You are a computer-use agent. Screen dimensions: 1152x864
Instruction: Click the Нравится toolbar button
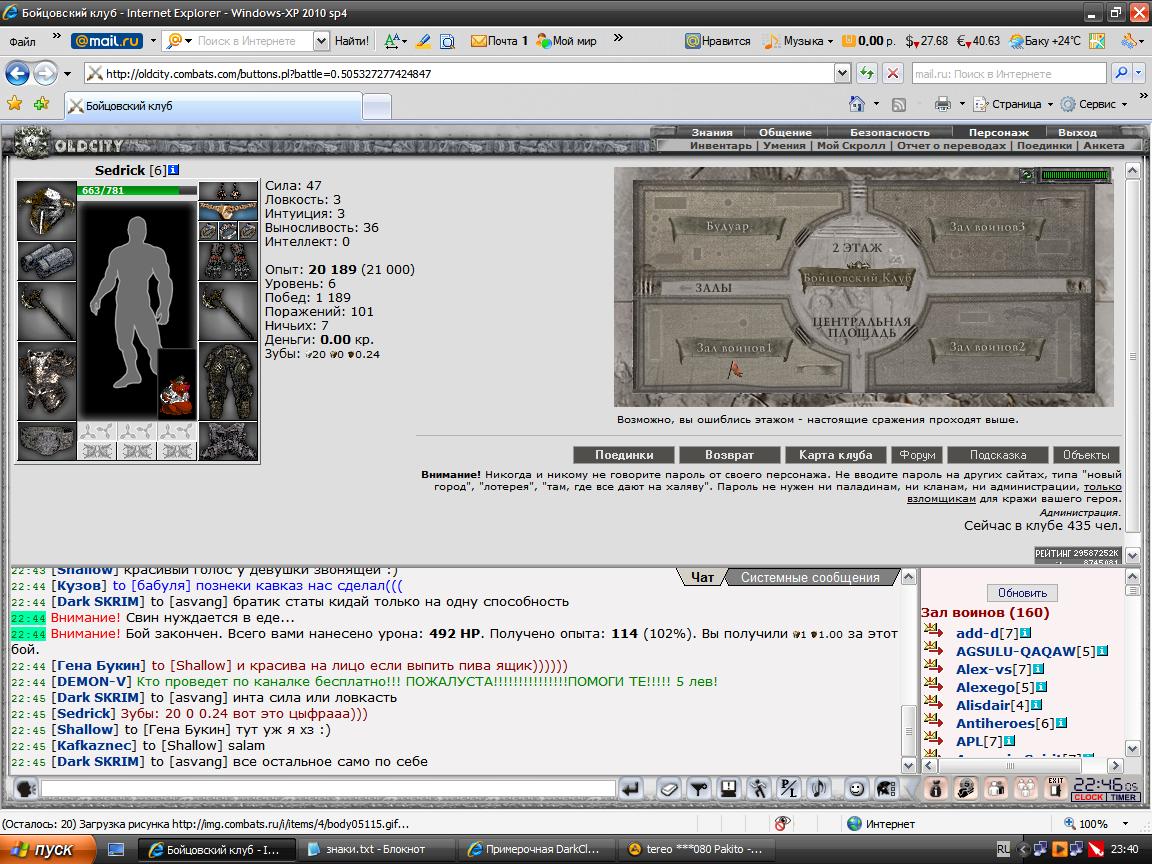pos(718,41)
